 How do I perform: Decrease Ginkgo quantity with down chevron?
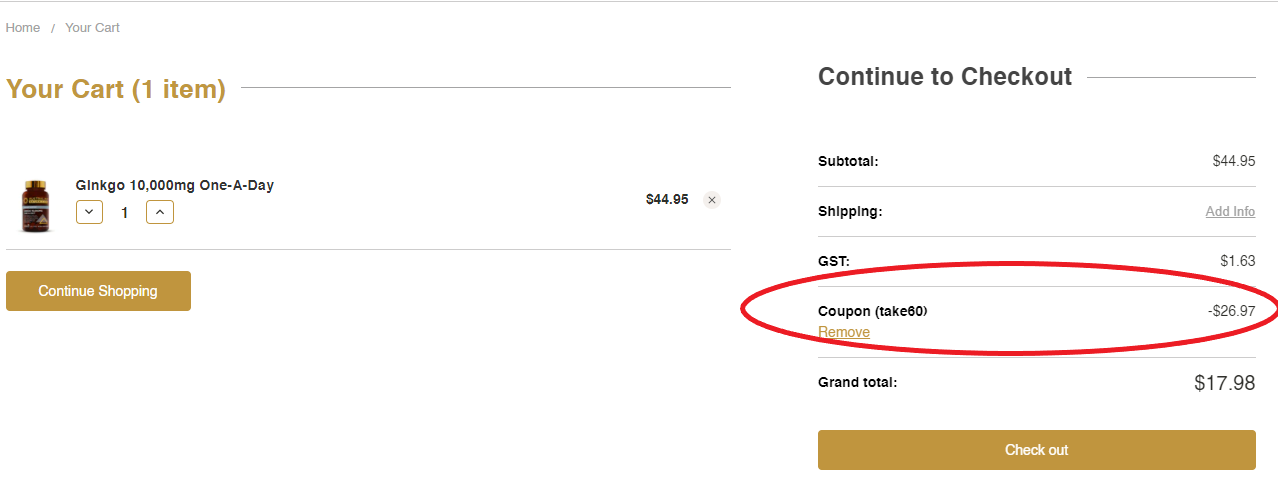tap(89, 212)
